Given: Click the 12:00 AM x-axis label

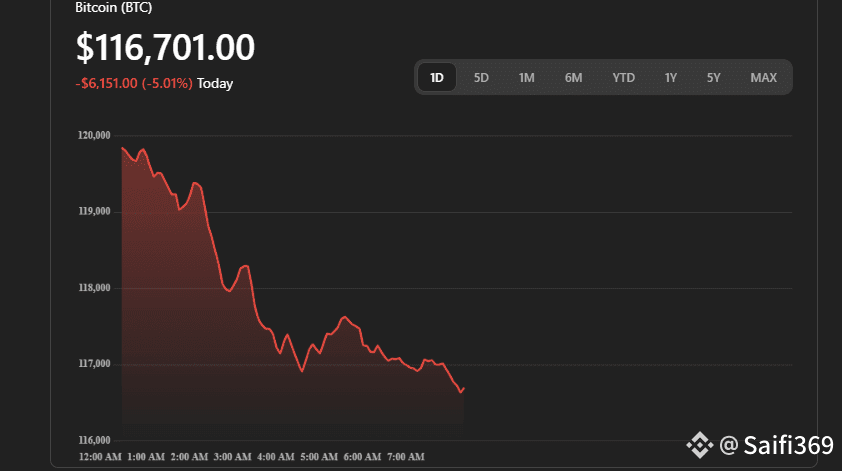Looking at the screenshot, I should point(100,457).
